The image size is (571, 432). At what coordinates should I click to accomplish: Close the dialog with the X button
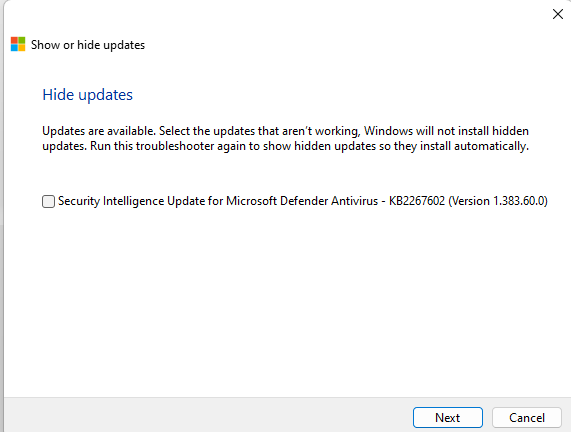click(558, 14)
